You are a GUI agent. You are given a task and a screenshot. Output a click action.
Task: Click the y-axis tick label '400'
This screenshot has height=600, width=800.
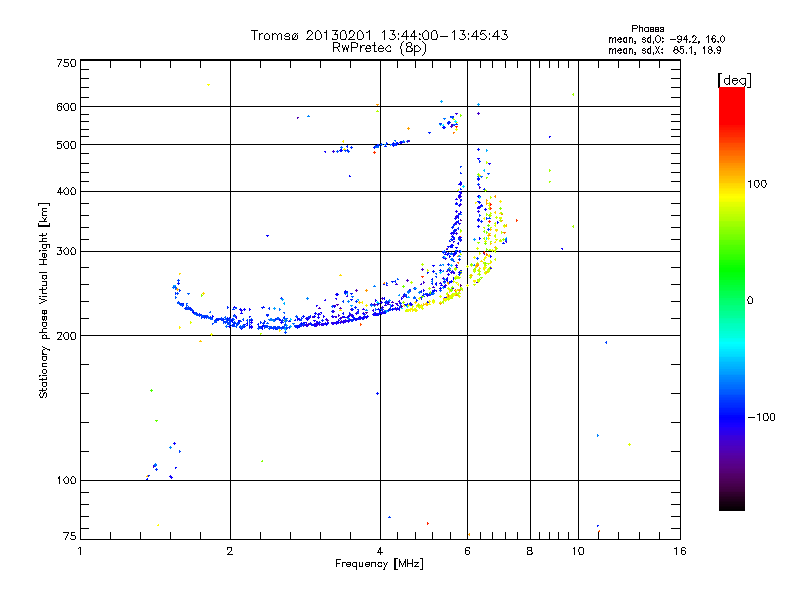pos(67,192)
